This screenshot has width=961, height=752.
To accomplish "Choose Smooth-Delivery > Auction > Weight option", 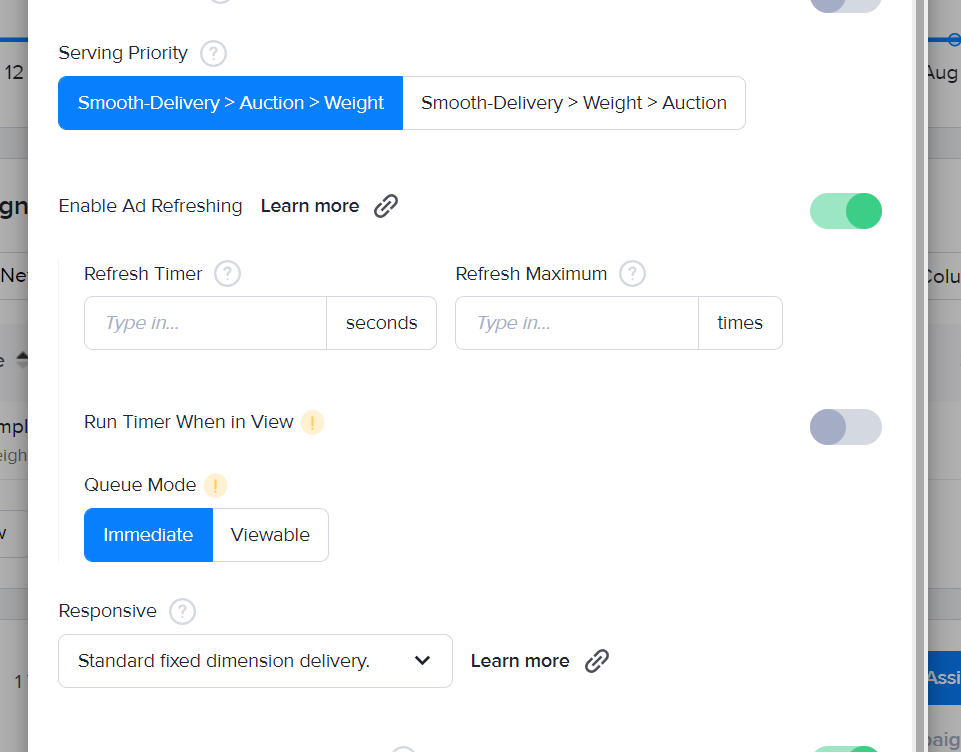I will click(x=230, y=102).
